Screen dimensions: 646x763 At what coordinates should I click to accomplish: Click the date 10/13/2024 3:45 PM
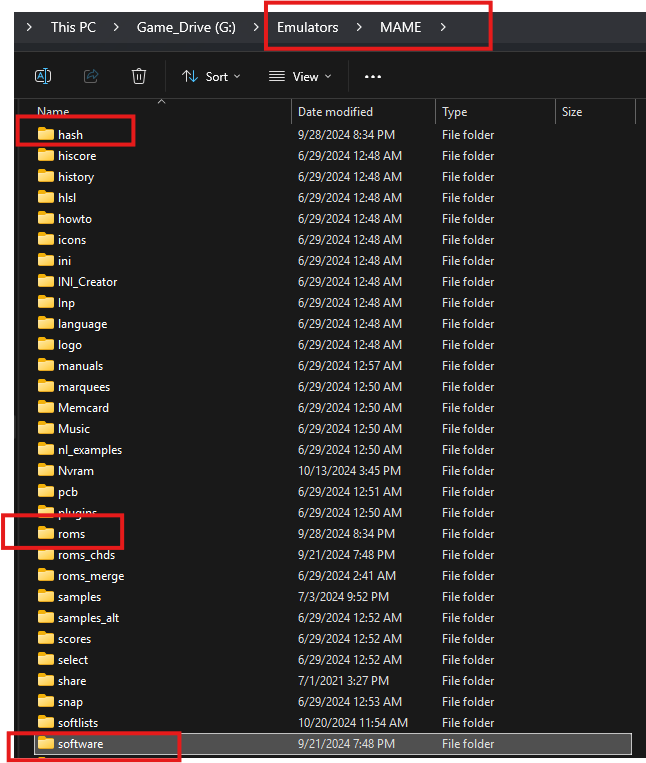click(349, 471)
